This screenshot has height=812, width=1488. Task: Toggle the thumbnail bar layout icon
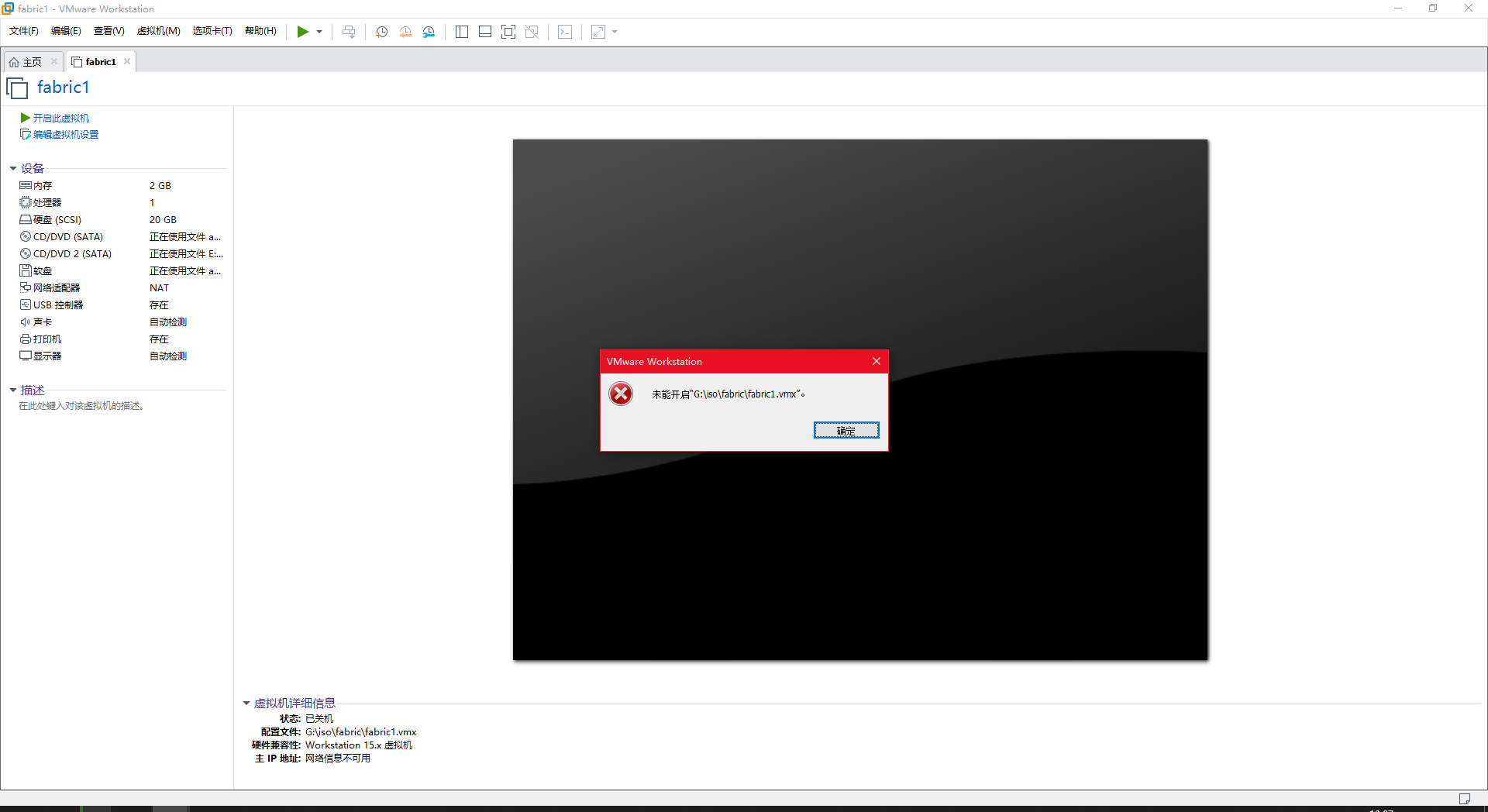485,32
